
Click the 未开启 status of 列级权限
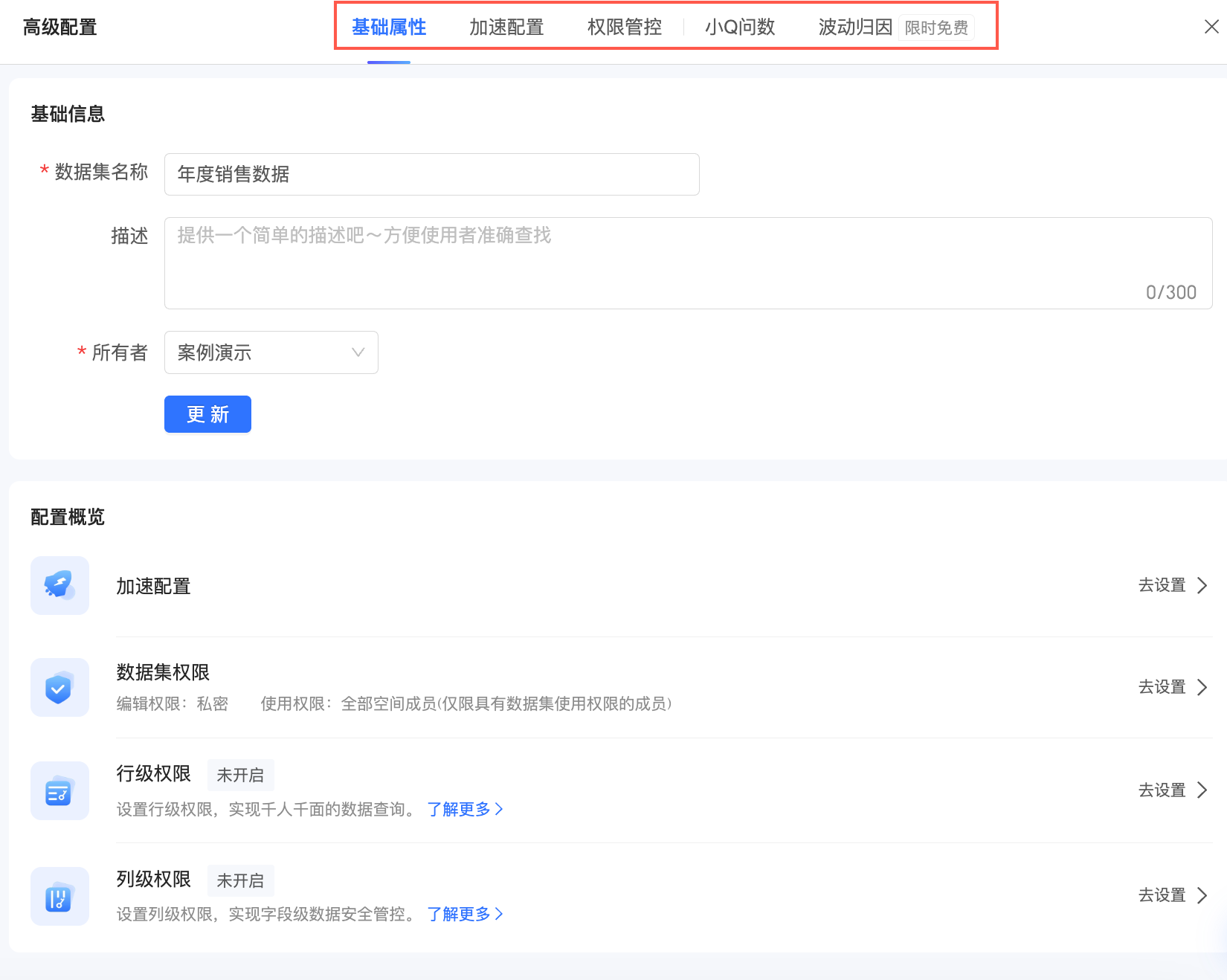(x=240, y=880)
